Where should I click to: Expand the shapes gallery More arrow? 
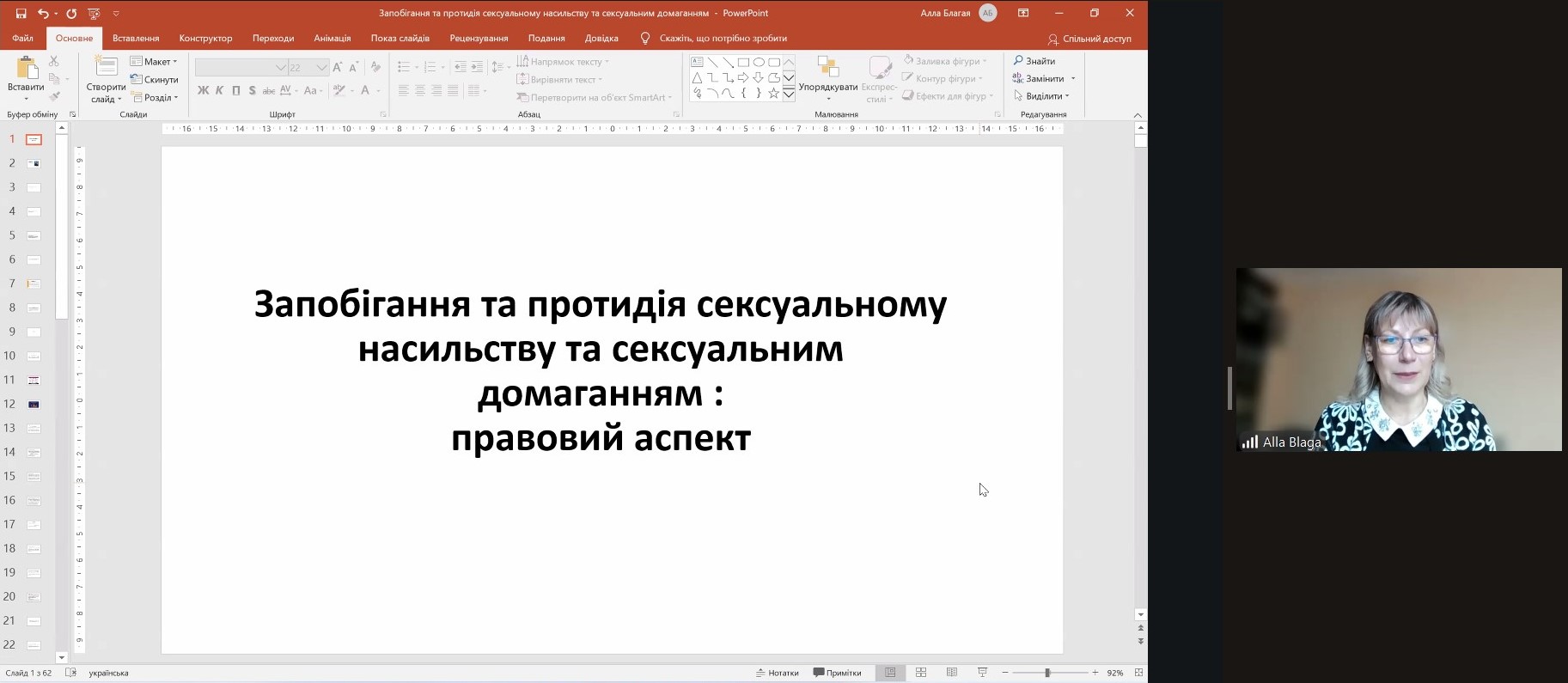(x=789, y=94)
